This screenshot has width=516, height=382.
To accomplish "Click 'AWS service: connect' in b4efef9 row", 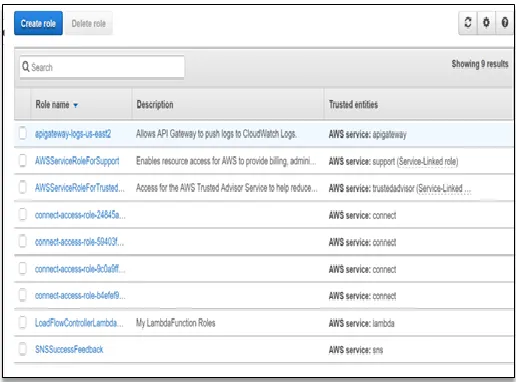I will click(x=362, y=296).
